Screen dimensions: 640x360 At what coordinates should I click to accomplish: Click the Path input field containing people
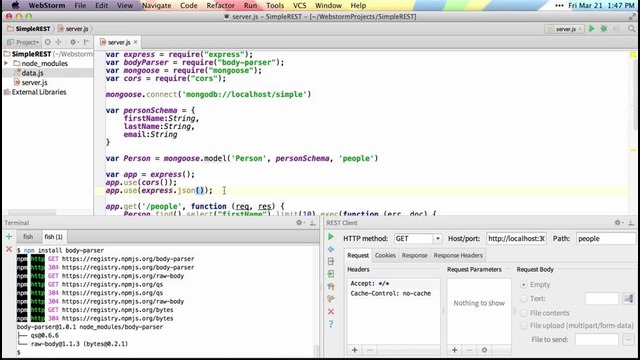click(x=606, y=238)
